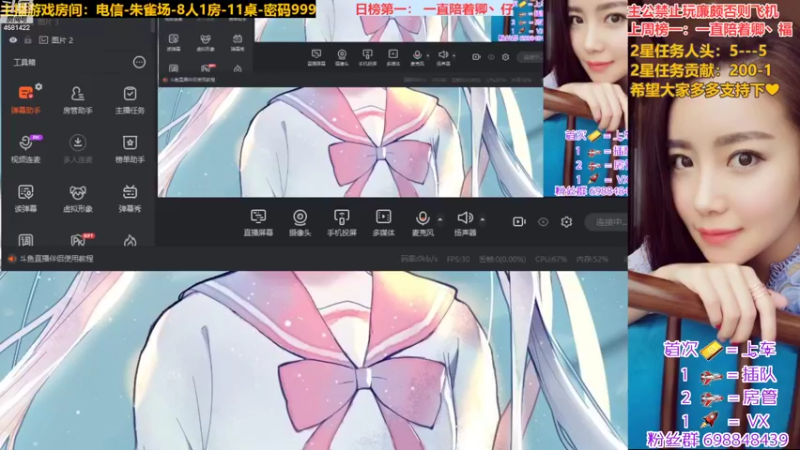
Task: Click the toolbox panel vertical scrollbar
Action: pyautogui.click(x=153, y=26)
